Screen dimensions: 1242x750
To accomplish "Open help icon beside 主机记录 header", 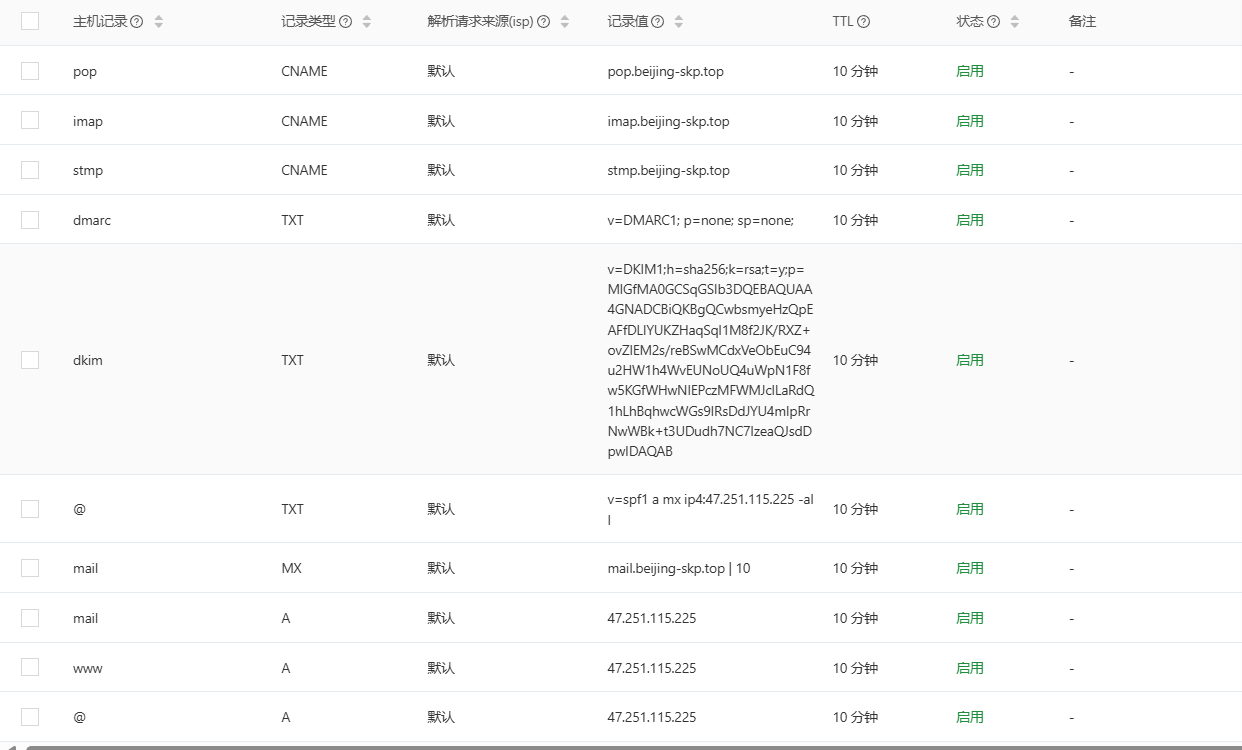I will (x=137, y=22).
